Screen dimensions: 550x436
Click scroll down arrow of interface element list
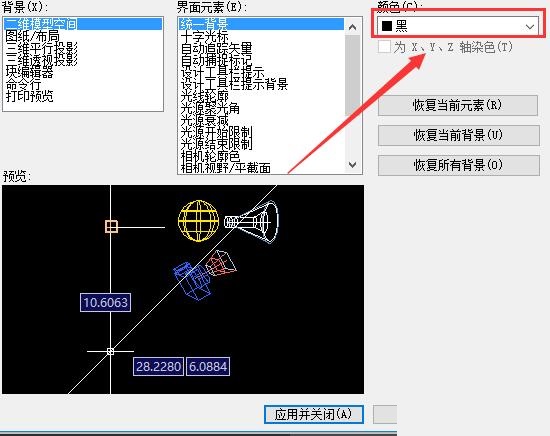click(353, 164)
